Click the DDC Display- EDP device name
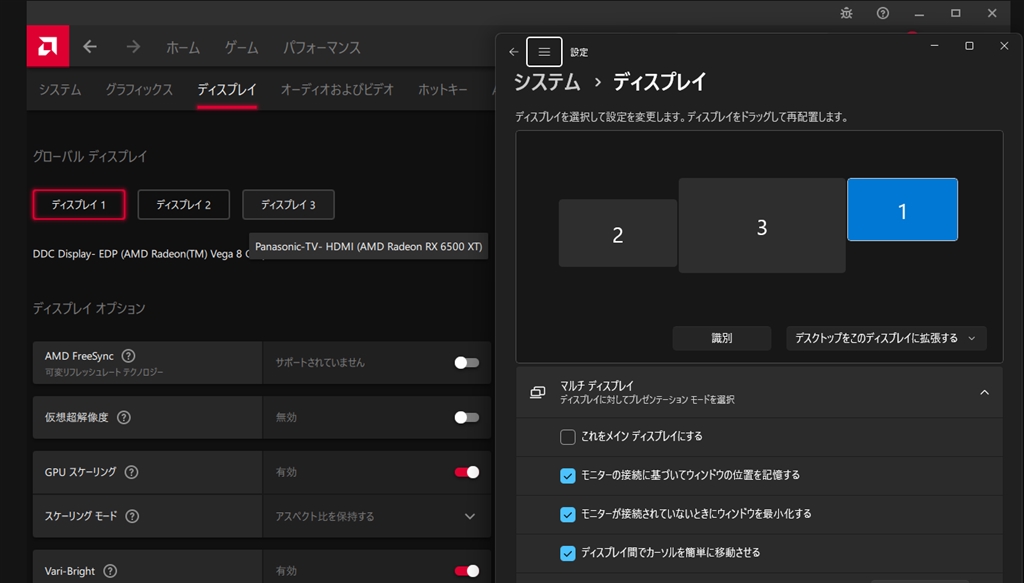 140,254
